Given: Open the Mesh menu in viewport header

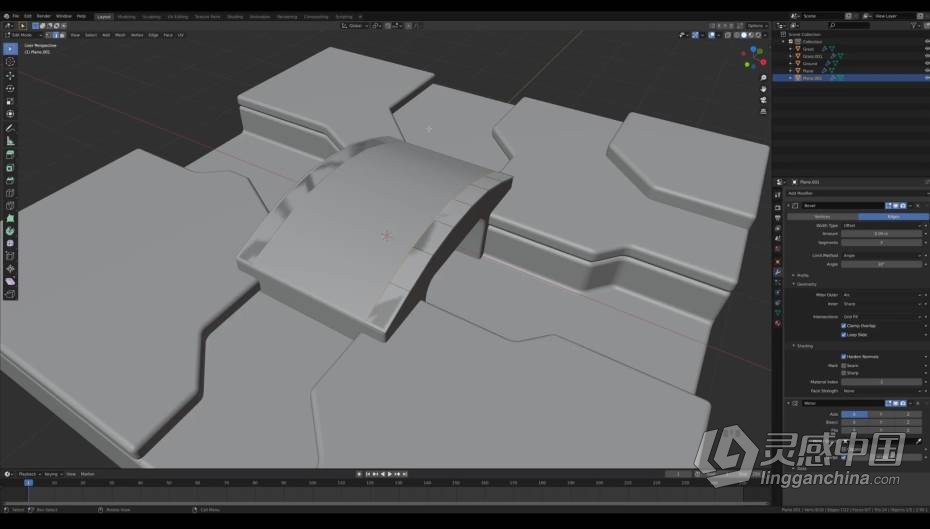Looking at the screenshot, I should (x=120, y=35).
